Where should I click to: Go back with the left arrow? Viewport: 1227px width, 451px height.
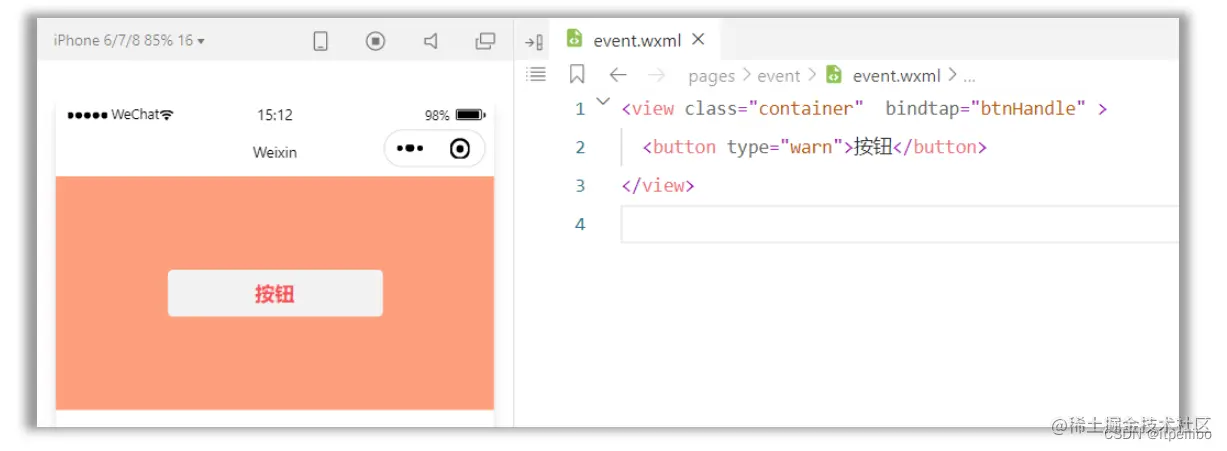617,75
